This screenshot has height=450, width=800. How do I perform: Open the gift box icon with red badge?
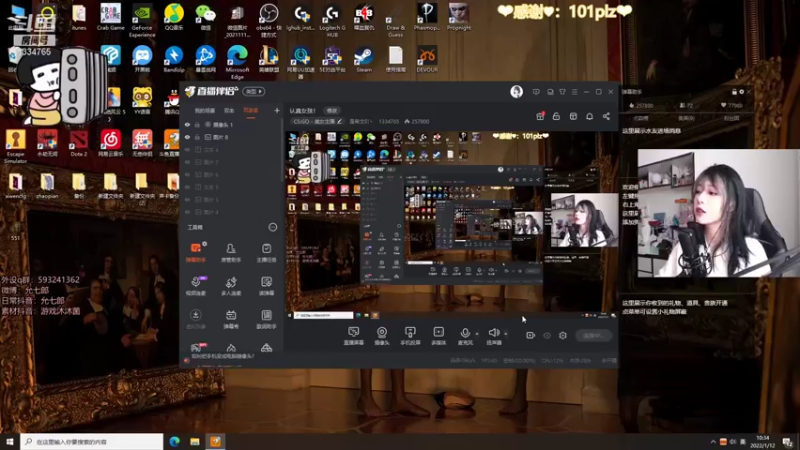[x=540, y=116]
